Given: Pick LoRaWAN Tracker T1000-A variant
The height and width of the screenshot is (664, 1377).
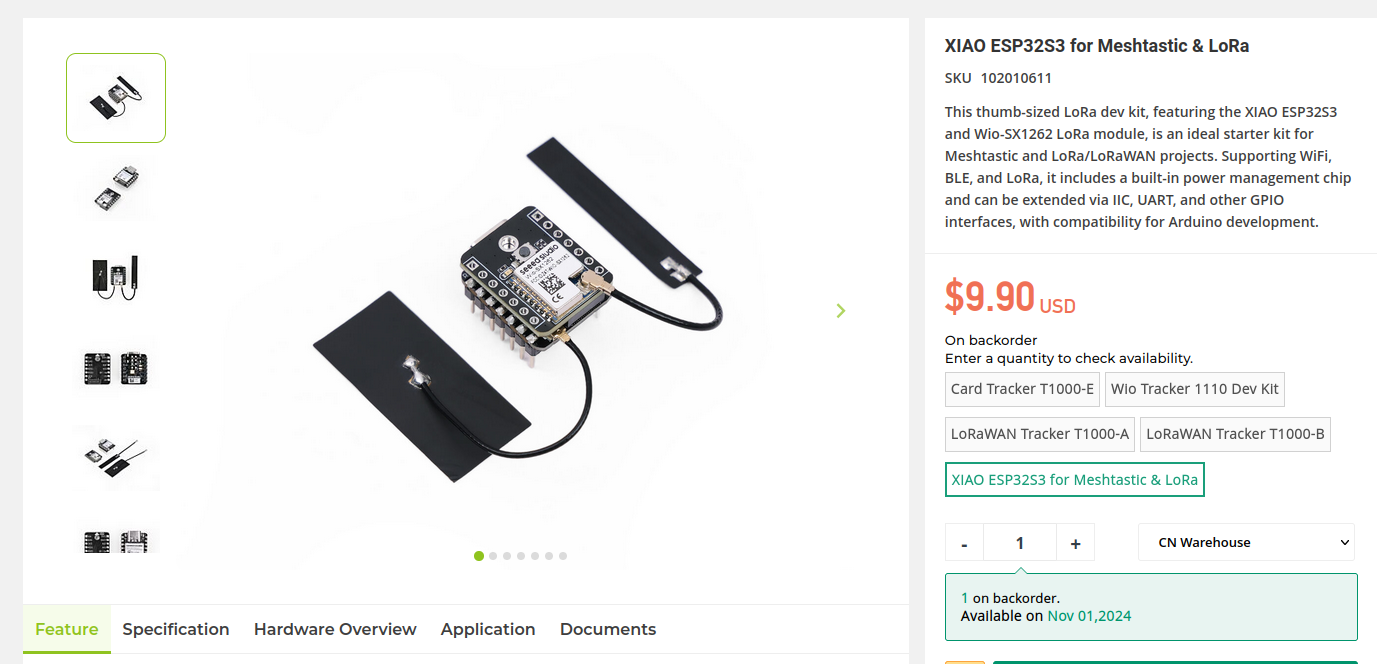Looking at the screenshot, I should 1040,434.
